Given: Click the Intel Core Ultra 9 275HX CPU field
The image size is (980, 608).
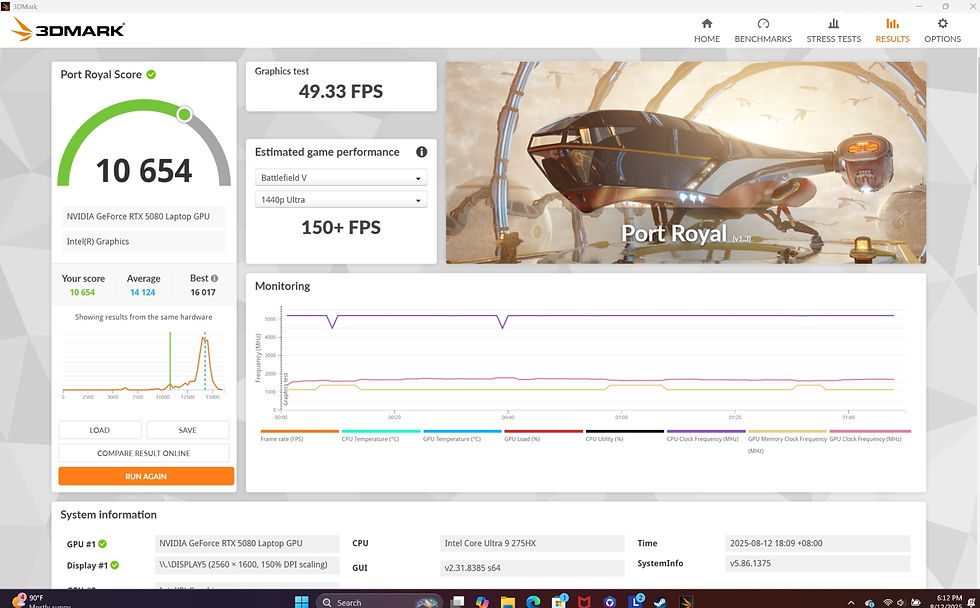Looking at the screenshot, I should [532, 543].
